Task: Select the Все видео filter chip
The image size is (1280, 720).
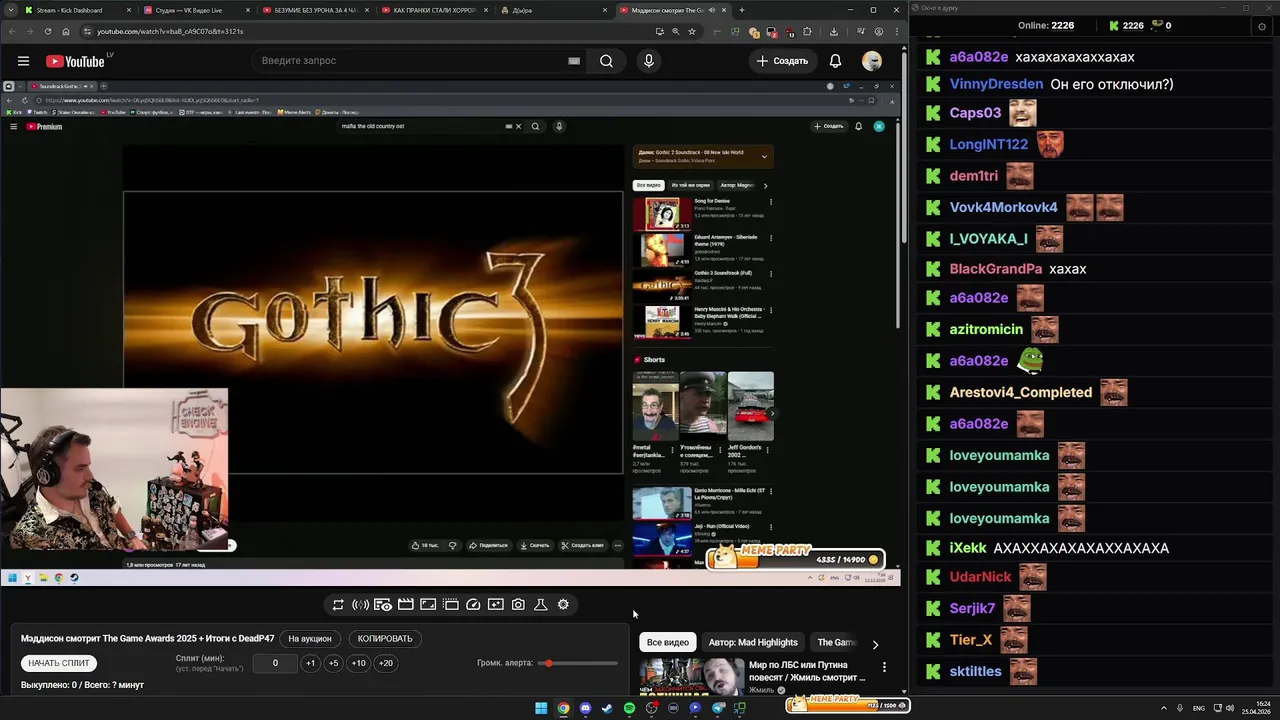Action: coord(667,642)
